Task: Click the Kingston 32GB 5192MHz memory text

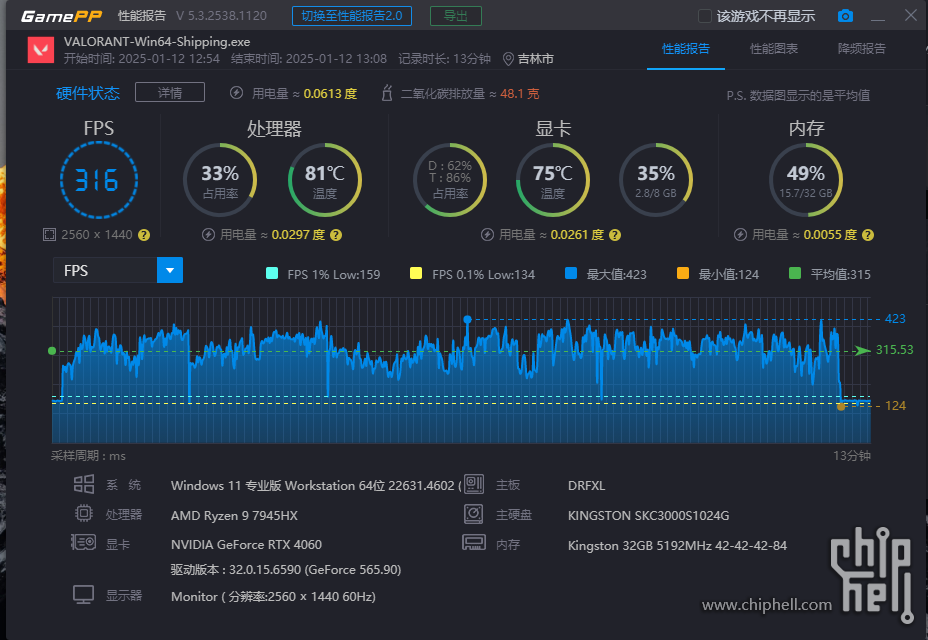Action: pos(677,546)
